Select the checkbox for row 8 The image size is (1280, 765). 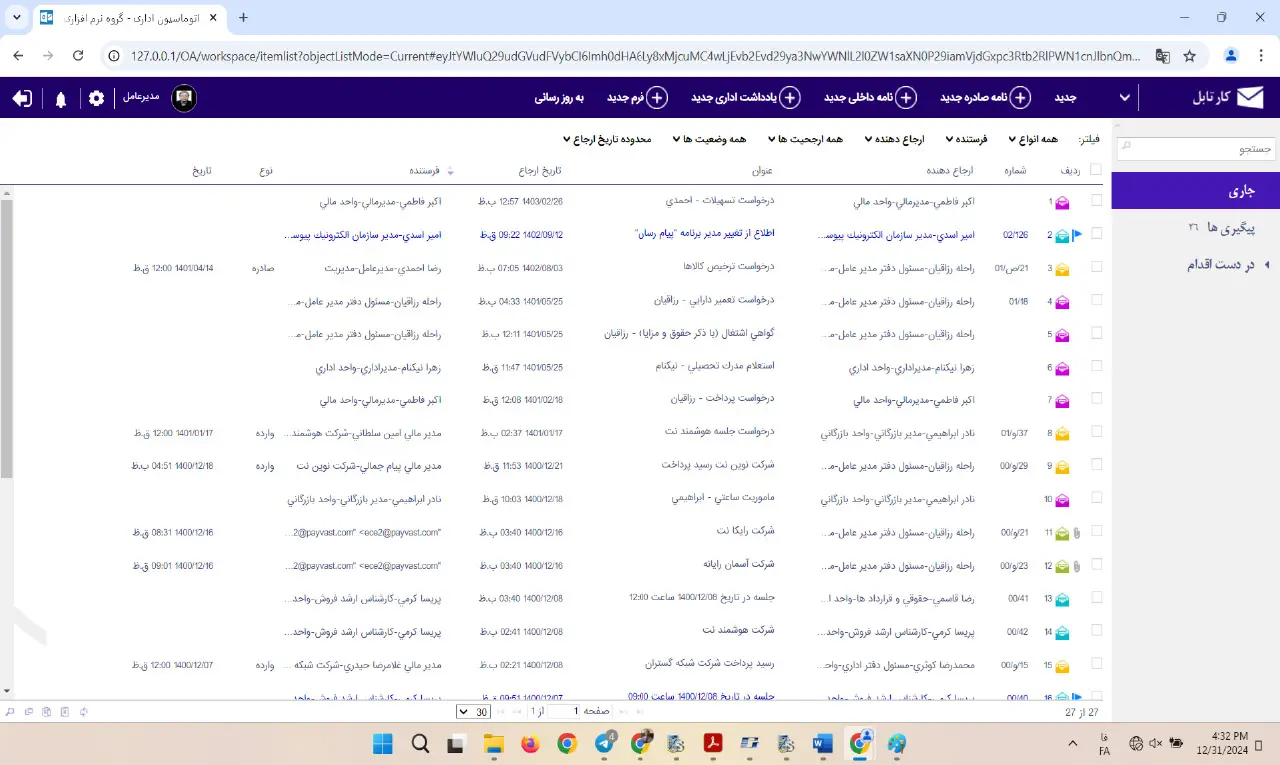pyautogui.click(x=1096, y=432)
